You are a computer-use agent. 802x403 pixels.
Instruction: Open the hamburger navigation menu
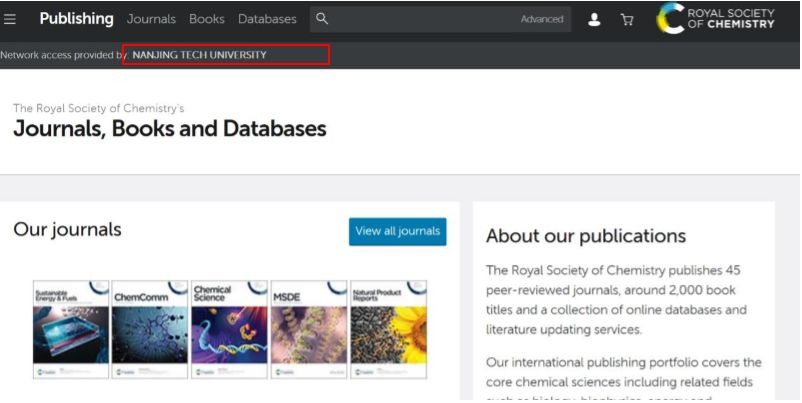(x=9, y=19)
